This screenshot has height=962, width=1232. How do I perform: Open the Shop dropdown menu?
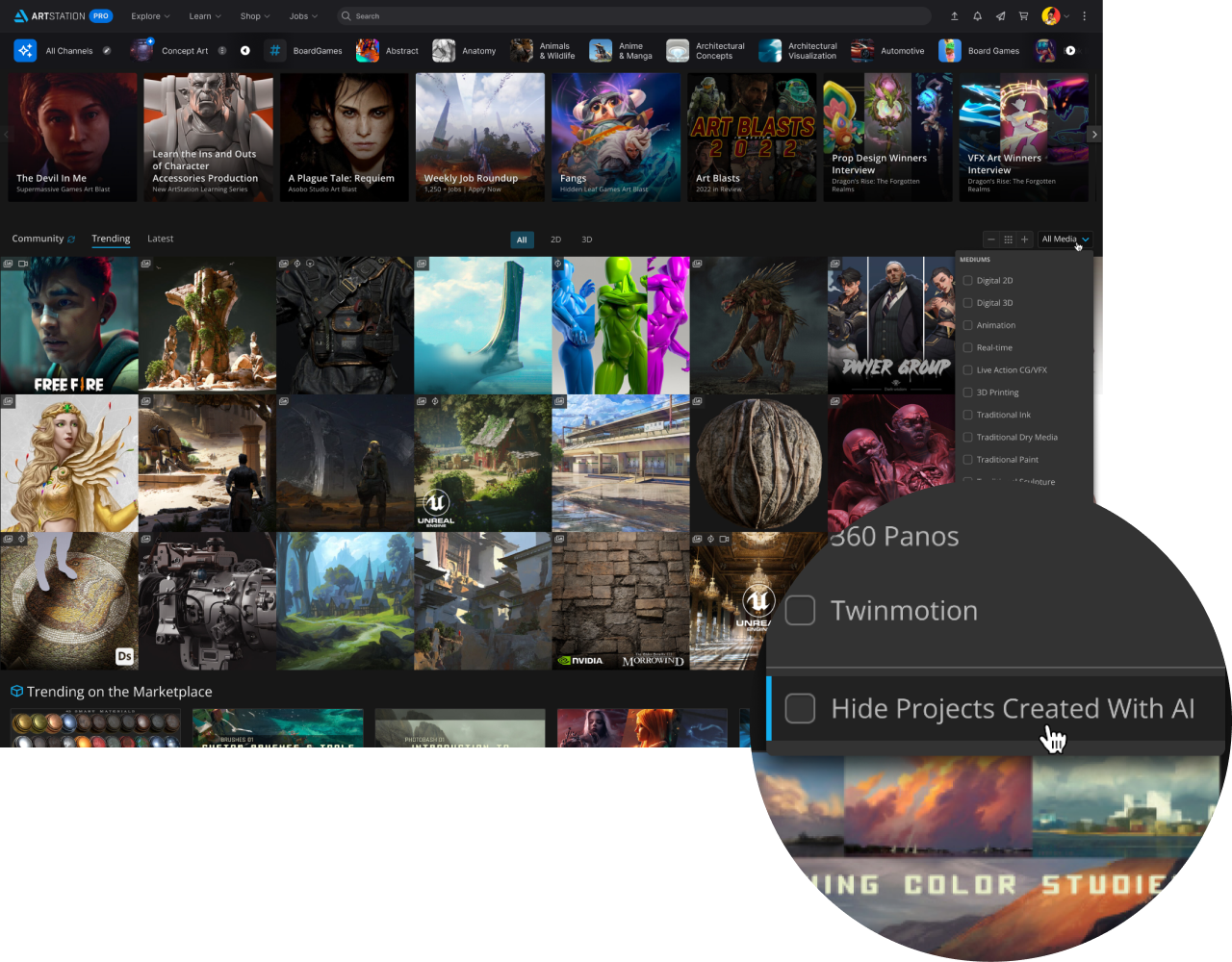[x=255, y=16]
